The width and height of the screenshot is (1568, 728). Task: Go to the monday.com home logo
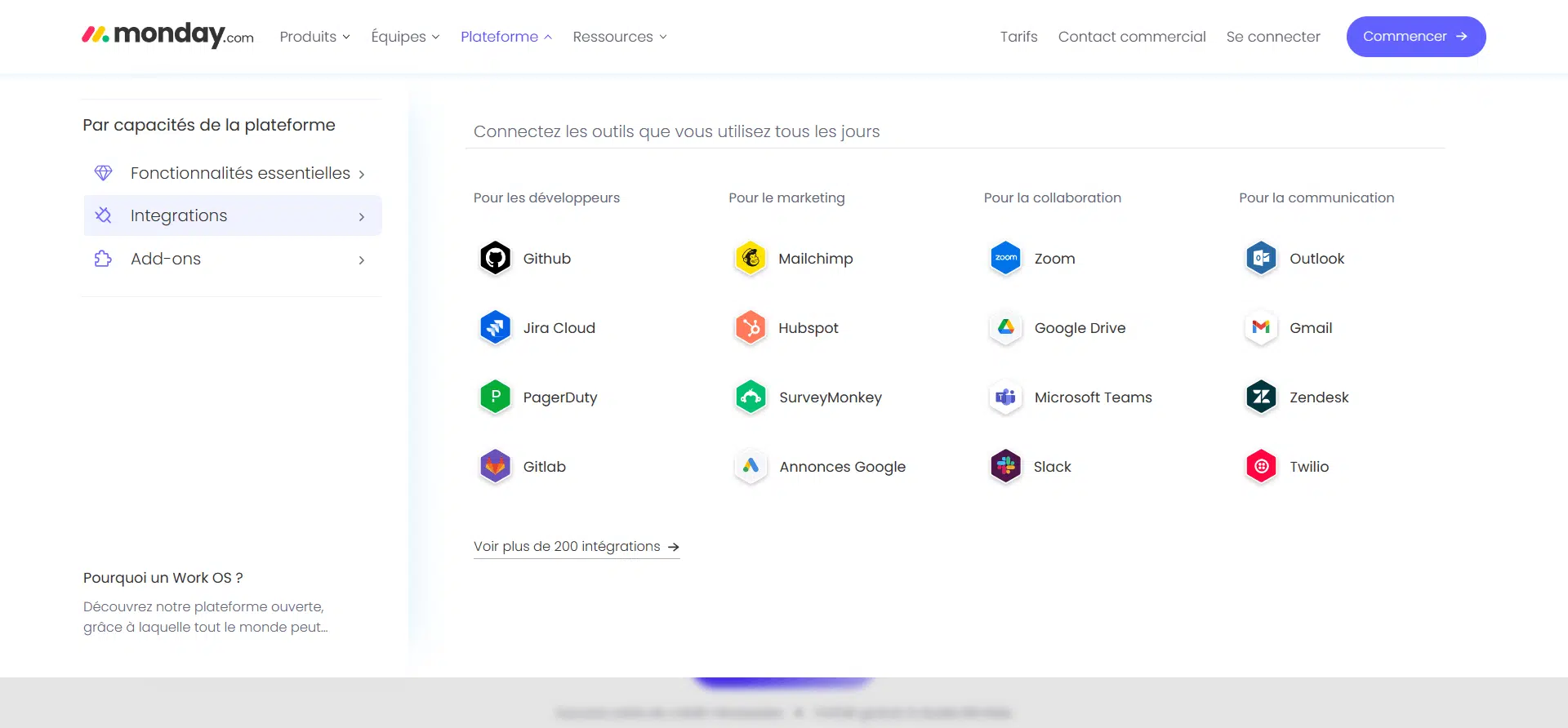168,36
